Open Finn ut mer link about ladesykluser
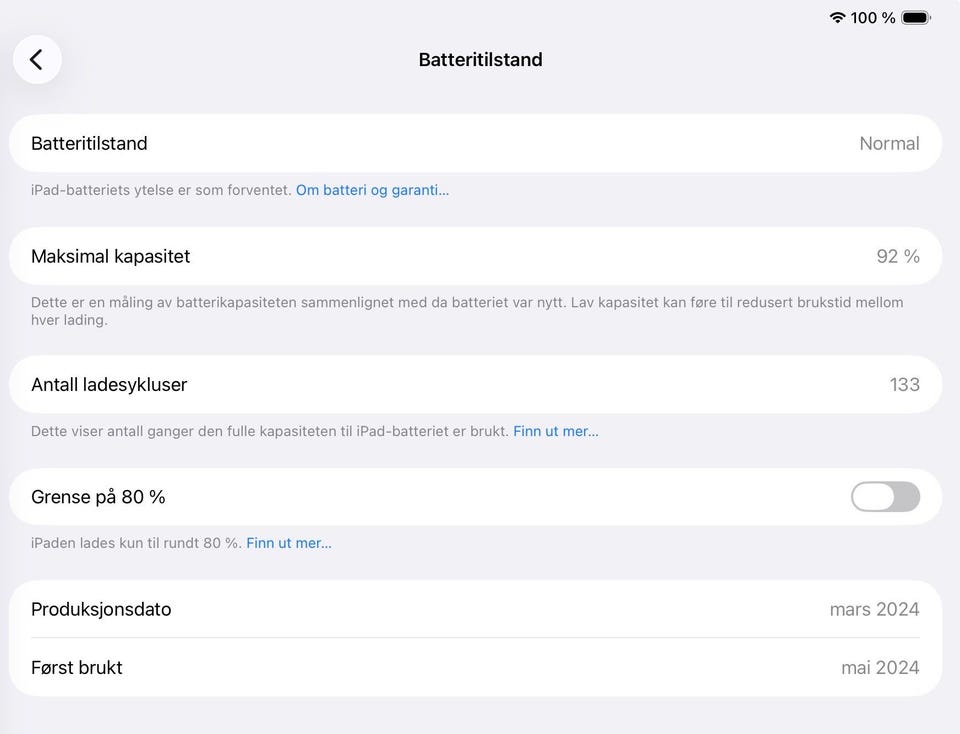This screenshot has height=734, width=960. (x=555, y=432)
